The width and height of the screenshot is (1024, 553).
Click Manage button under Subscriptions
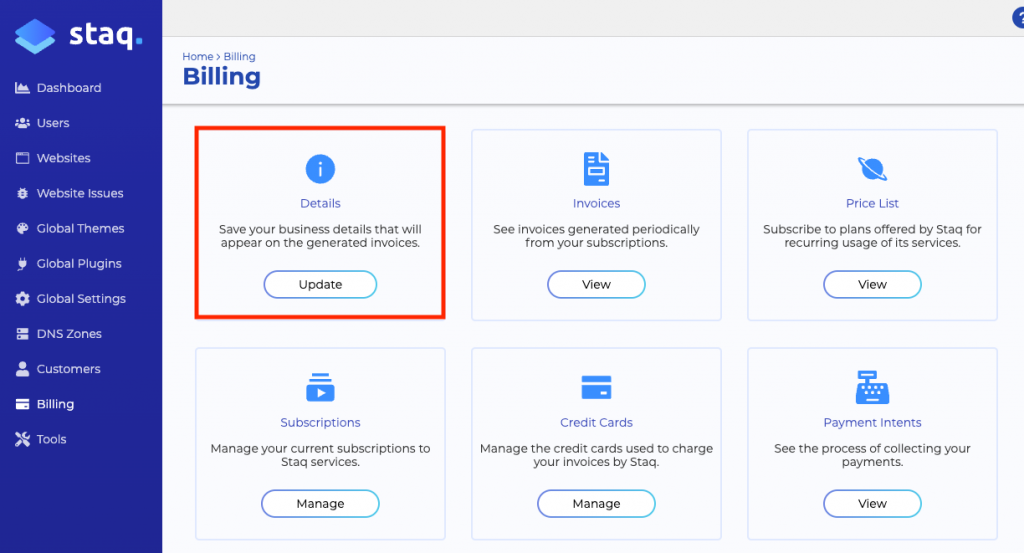pyautogui.click(x=320, y=504)
